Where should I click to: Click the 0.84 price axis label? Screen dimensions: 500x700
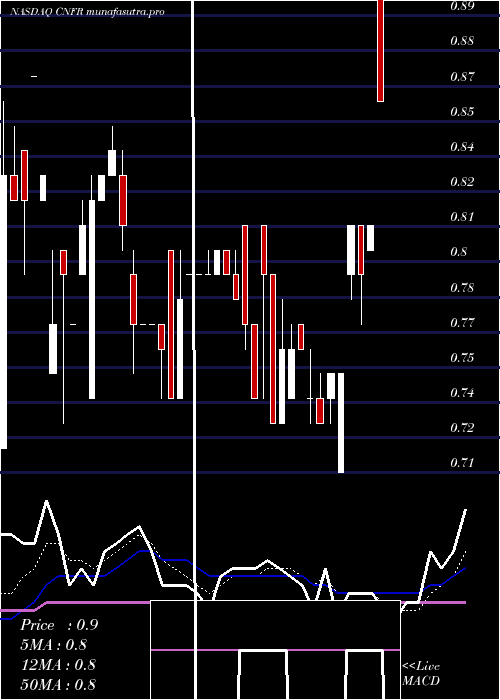[462, 147]
